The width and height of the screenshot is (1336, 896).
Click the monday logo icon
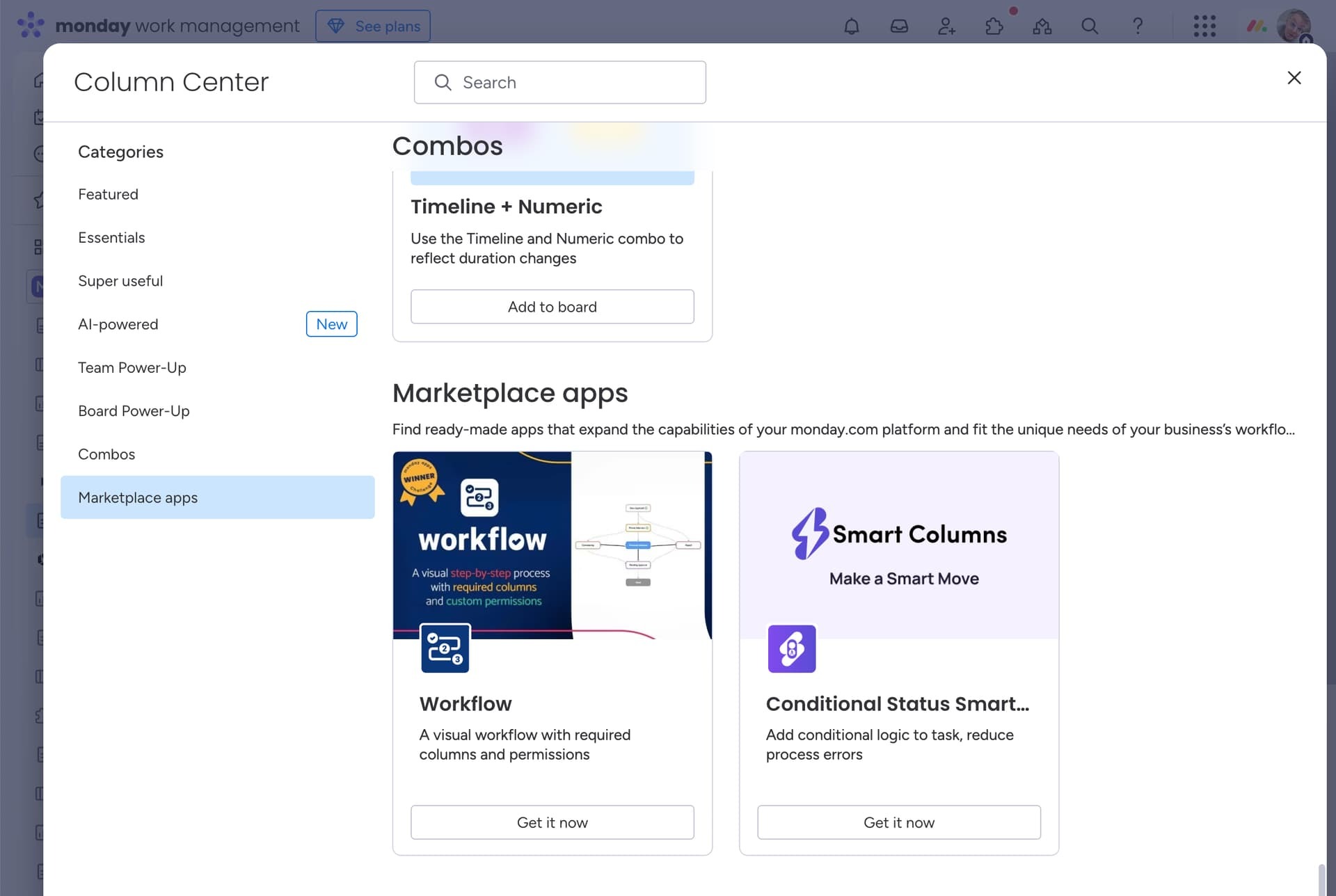pos(31,25)
